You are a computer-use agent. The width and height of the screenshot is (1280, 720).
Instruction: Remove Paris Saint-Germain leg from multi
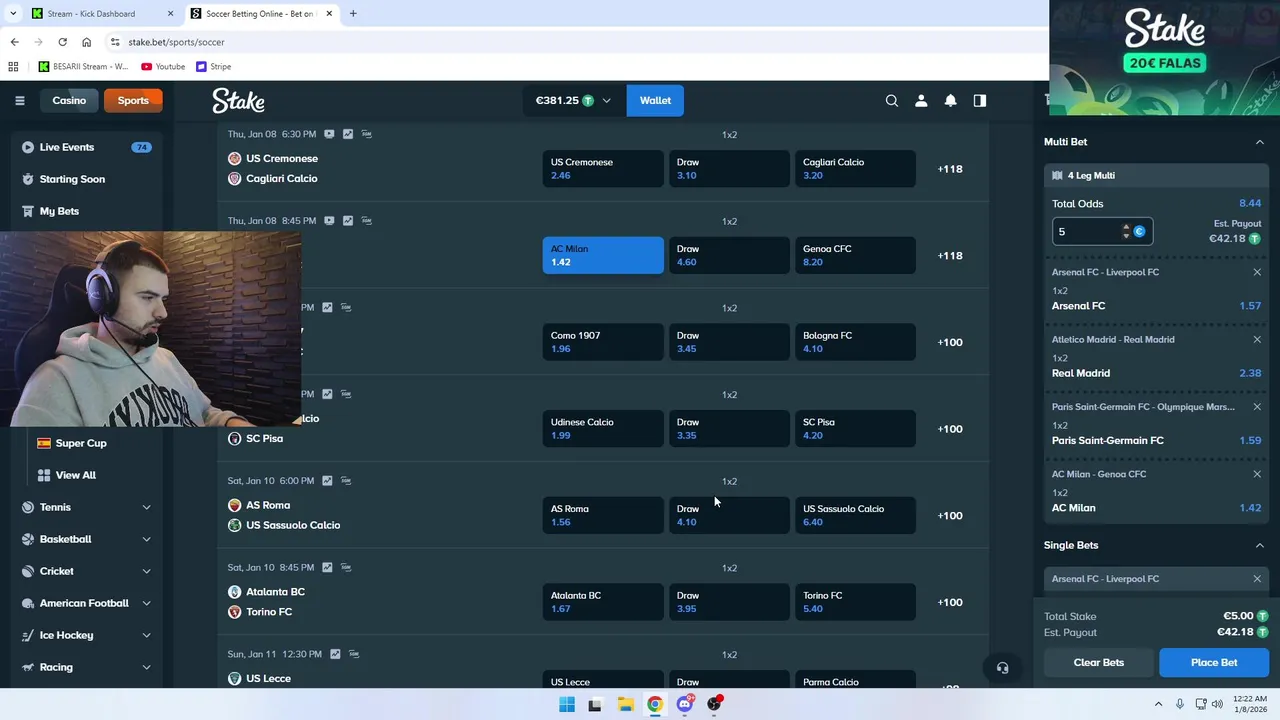(x=1257, y=407)
